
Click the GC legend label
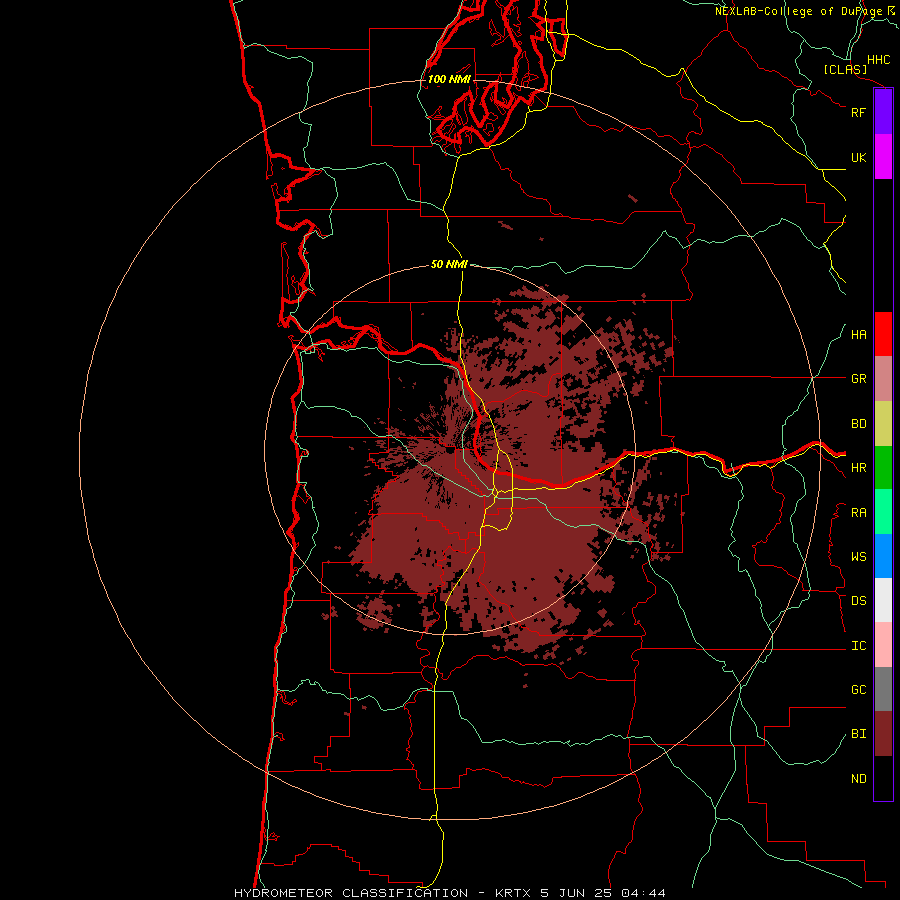[858, 690]
